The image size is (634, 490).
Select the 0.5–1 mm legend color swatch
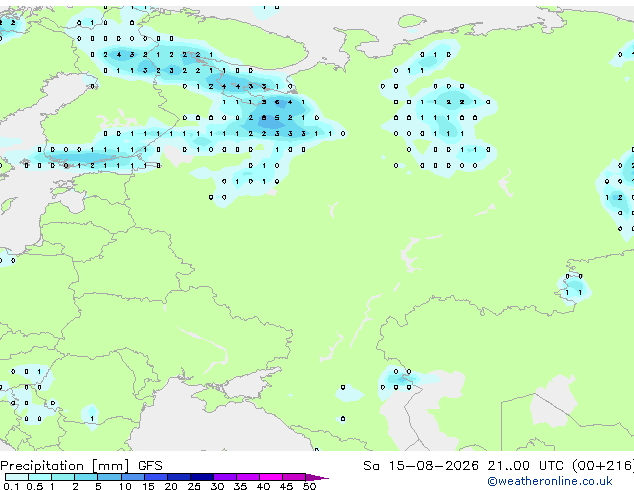(x=40, y=477)
